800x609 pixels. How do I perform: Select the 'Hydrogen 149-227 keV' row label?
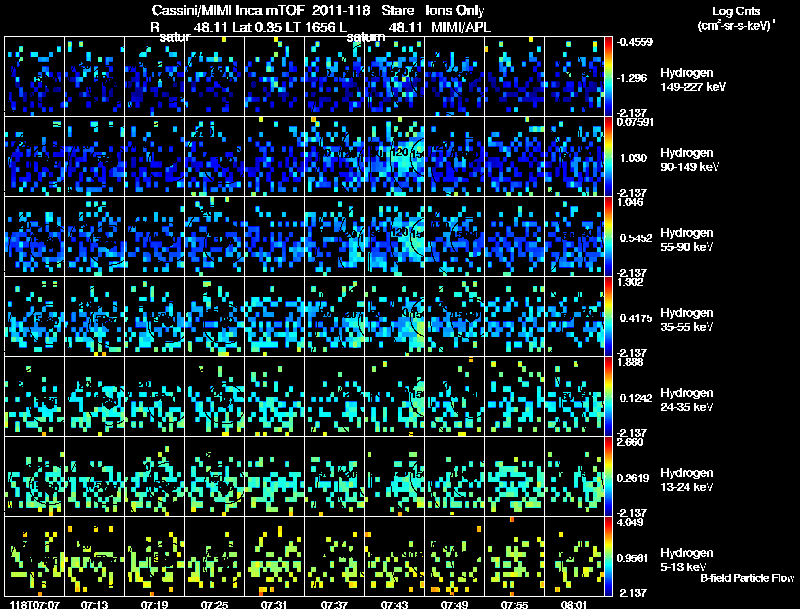[692, 80]
